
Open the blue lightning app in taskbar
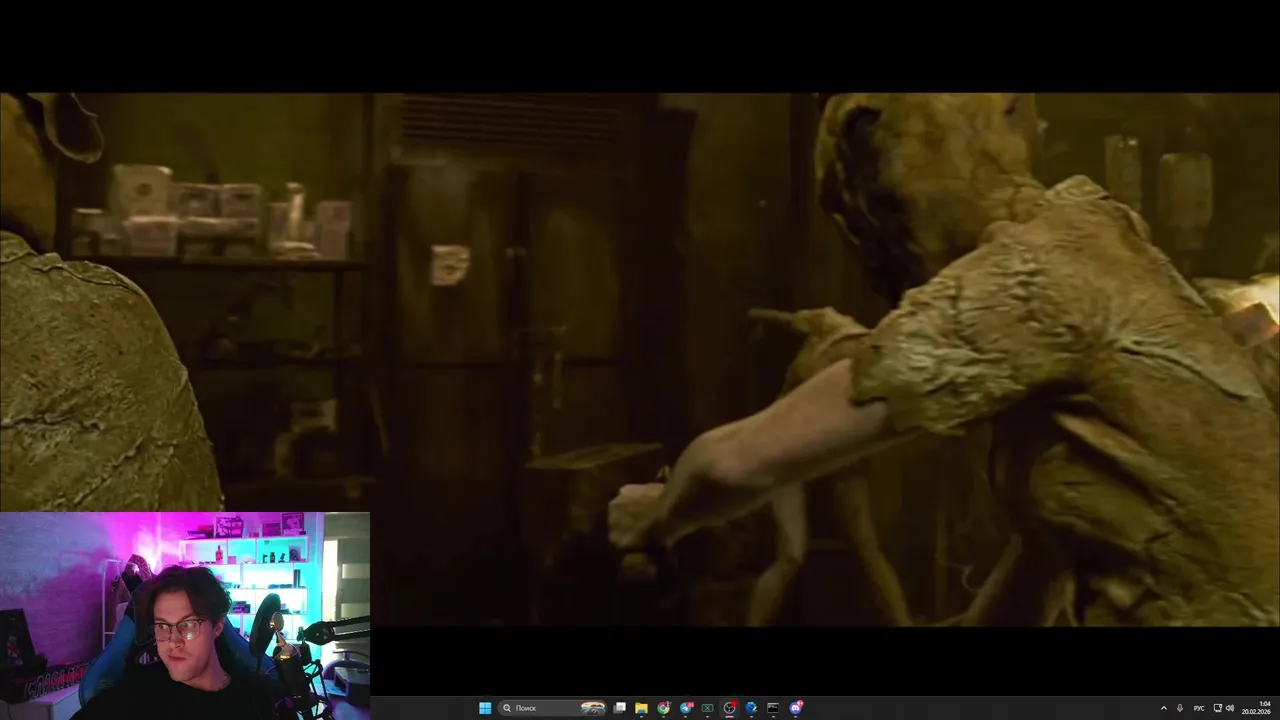pyautogui.click(x=751, y=708)
